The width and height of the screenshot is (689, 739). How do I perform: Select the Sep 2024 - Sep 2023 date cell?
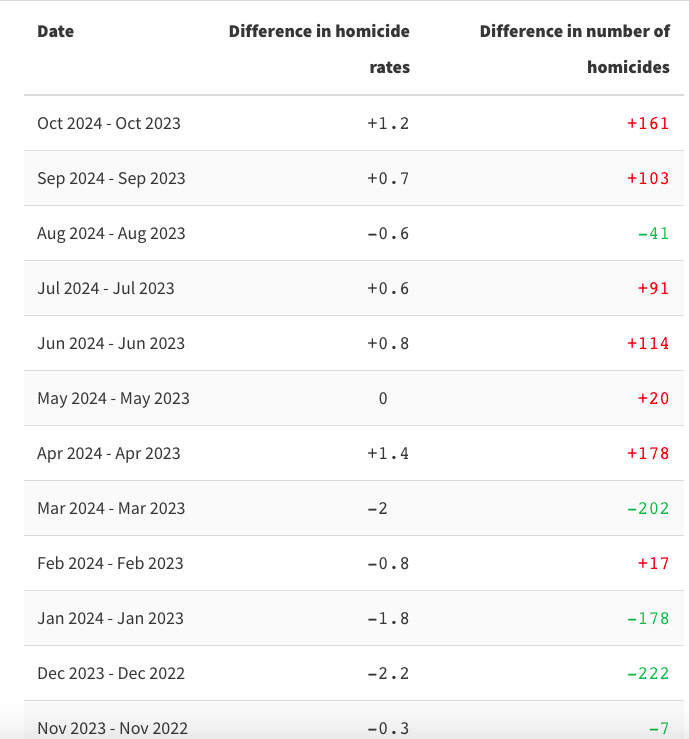pyautogui.click(x=111, y=179)
